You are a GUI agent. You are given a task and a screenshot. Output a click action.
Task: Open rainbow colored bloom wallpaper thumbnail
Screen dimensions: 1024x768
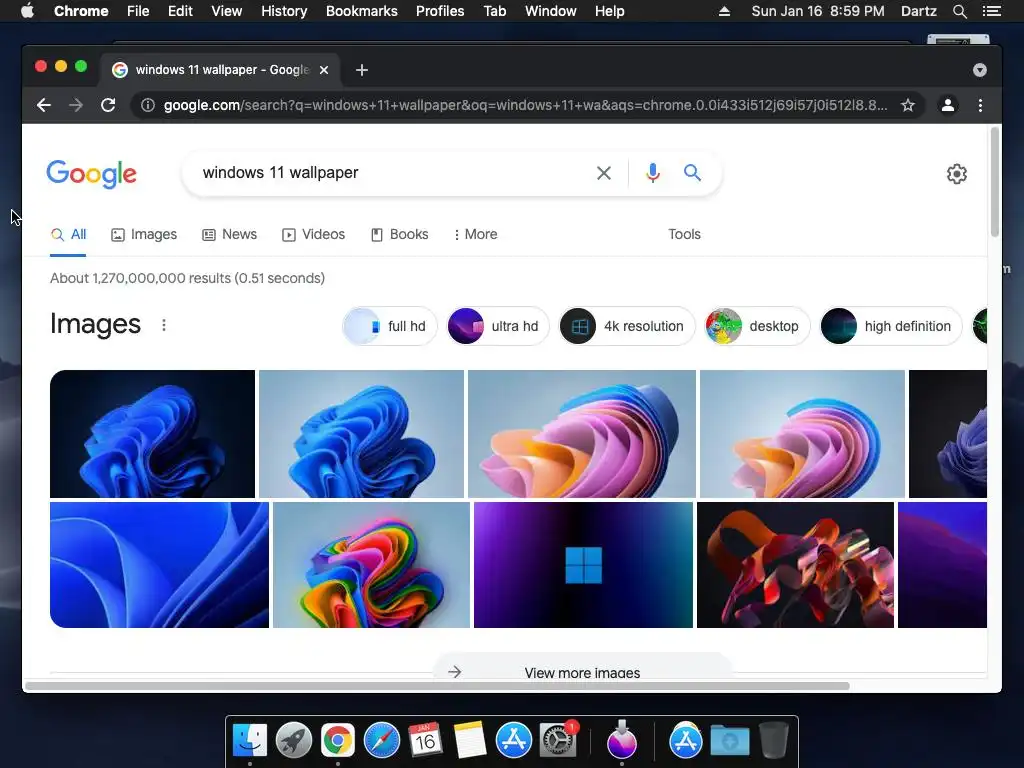pyautogui.click(x=371, y=565)
